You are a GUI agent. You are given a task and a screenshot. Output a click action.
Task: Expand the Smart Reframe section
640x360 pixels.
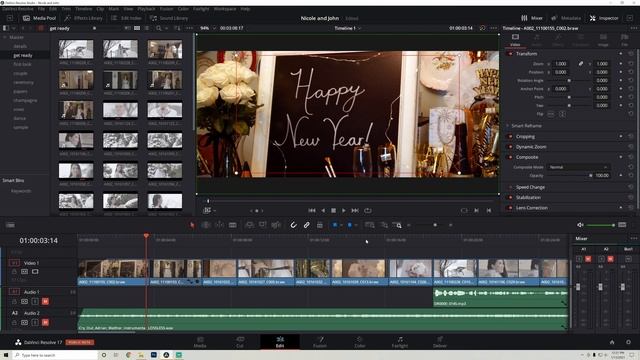(x=527, y=126)
